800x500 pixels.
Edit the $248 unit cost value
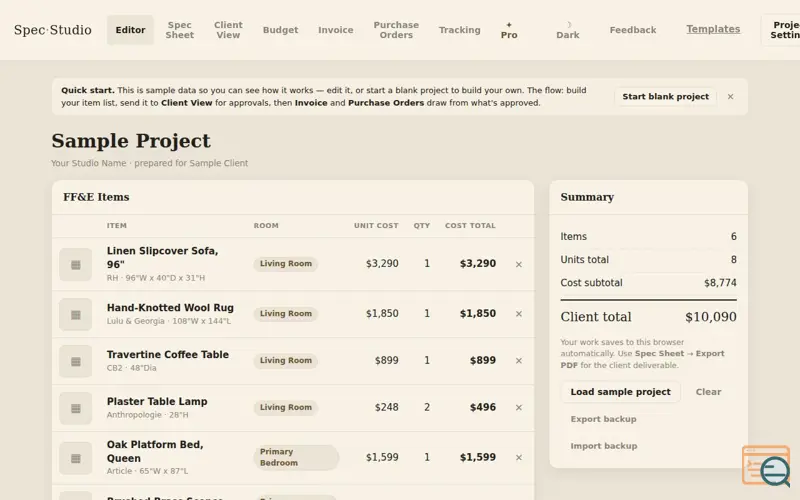[386, 408]
